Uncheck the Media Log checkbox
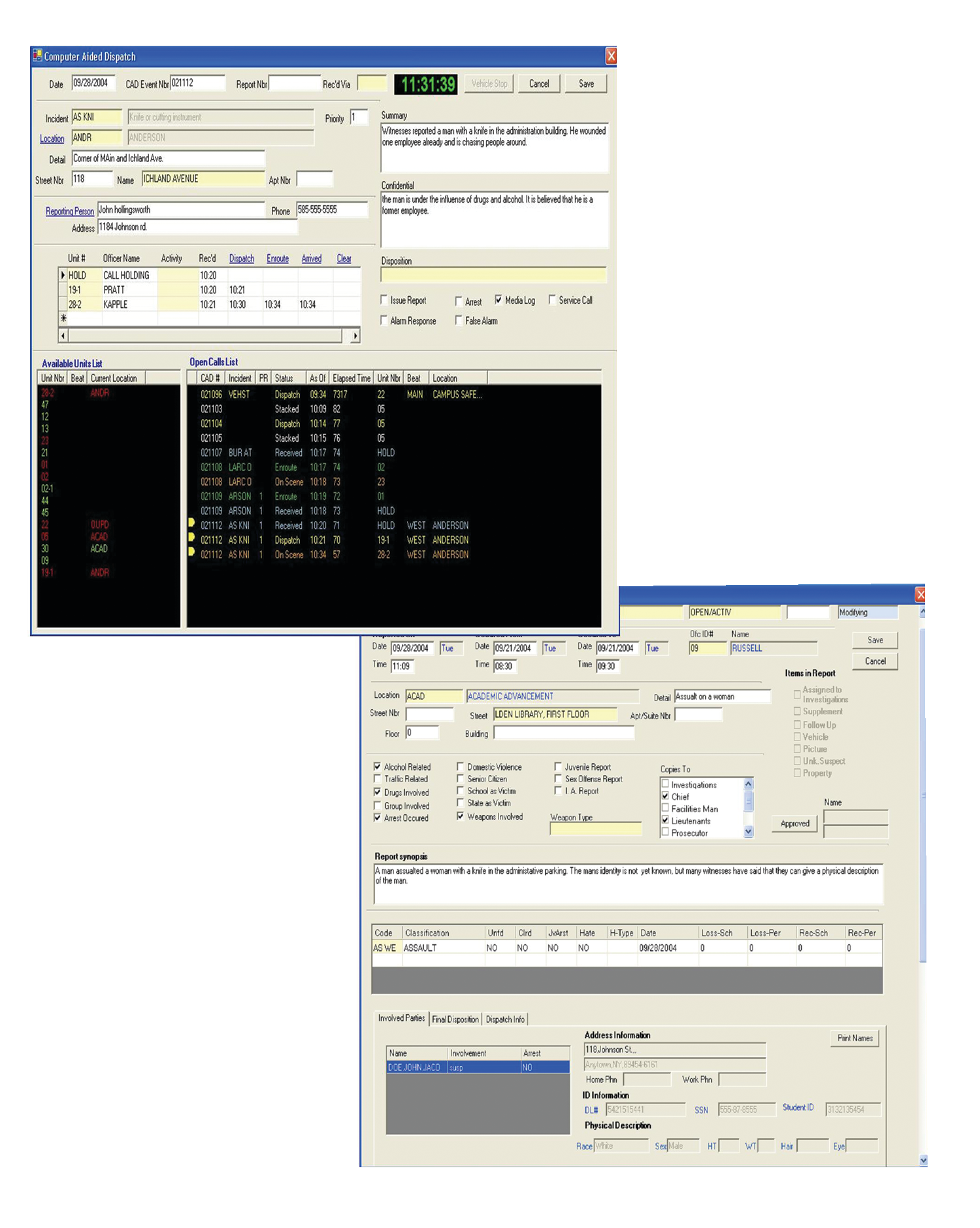Image resolution: width=980 pixels, height=1228 pixels. pos(498,300)
